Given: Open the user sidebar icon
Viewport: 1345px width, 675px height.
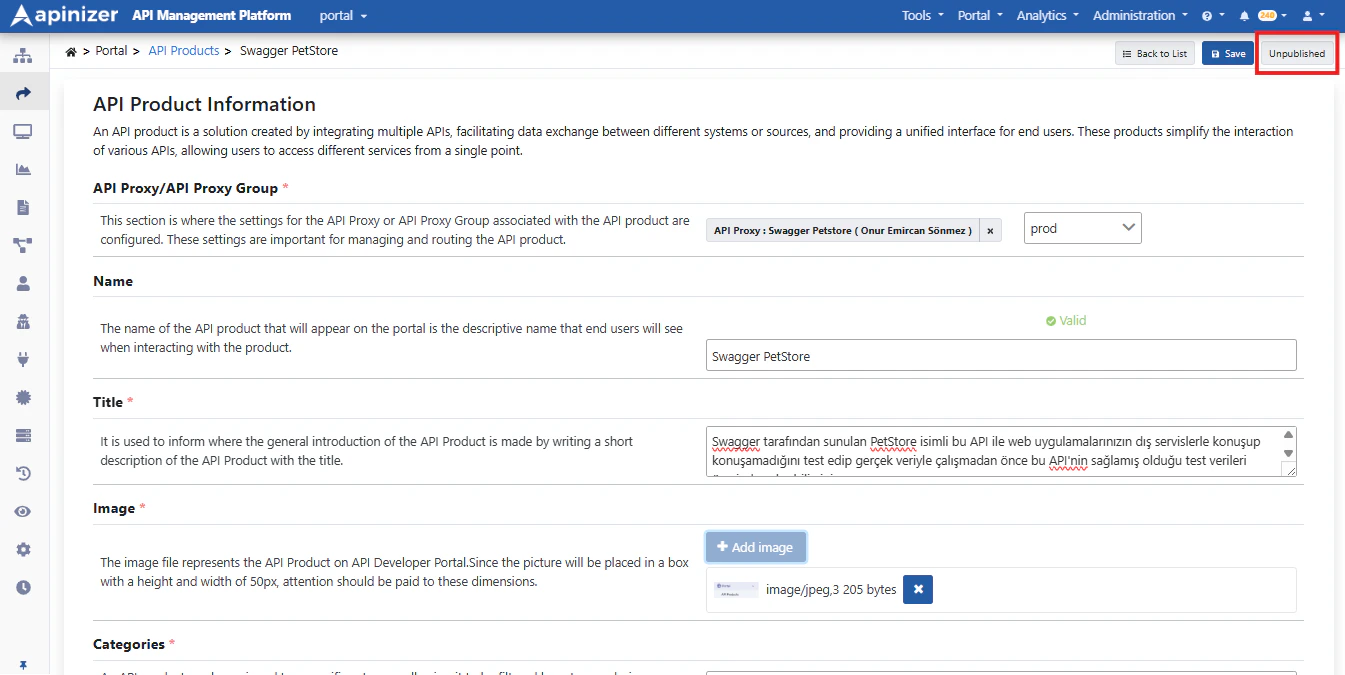Looking at the screenshot, I should 23,283.
